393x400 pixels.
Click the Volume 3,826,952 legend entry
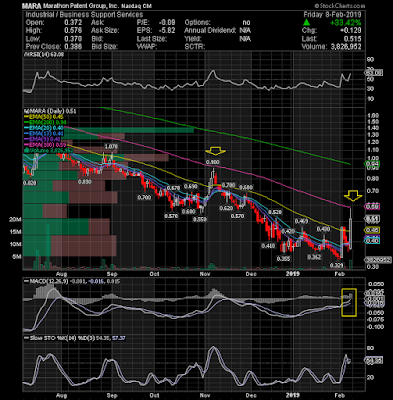tap(49, 150)
